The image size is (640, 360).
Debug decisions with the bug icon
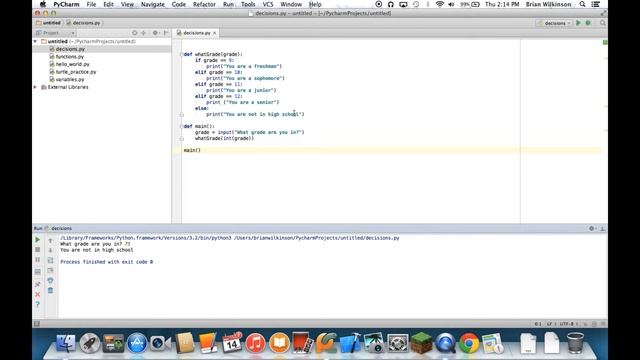point(588,23)
